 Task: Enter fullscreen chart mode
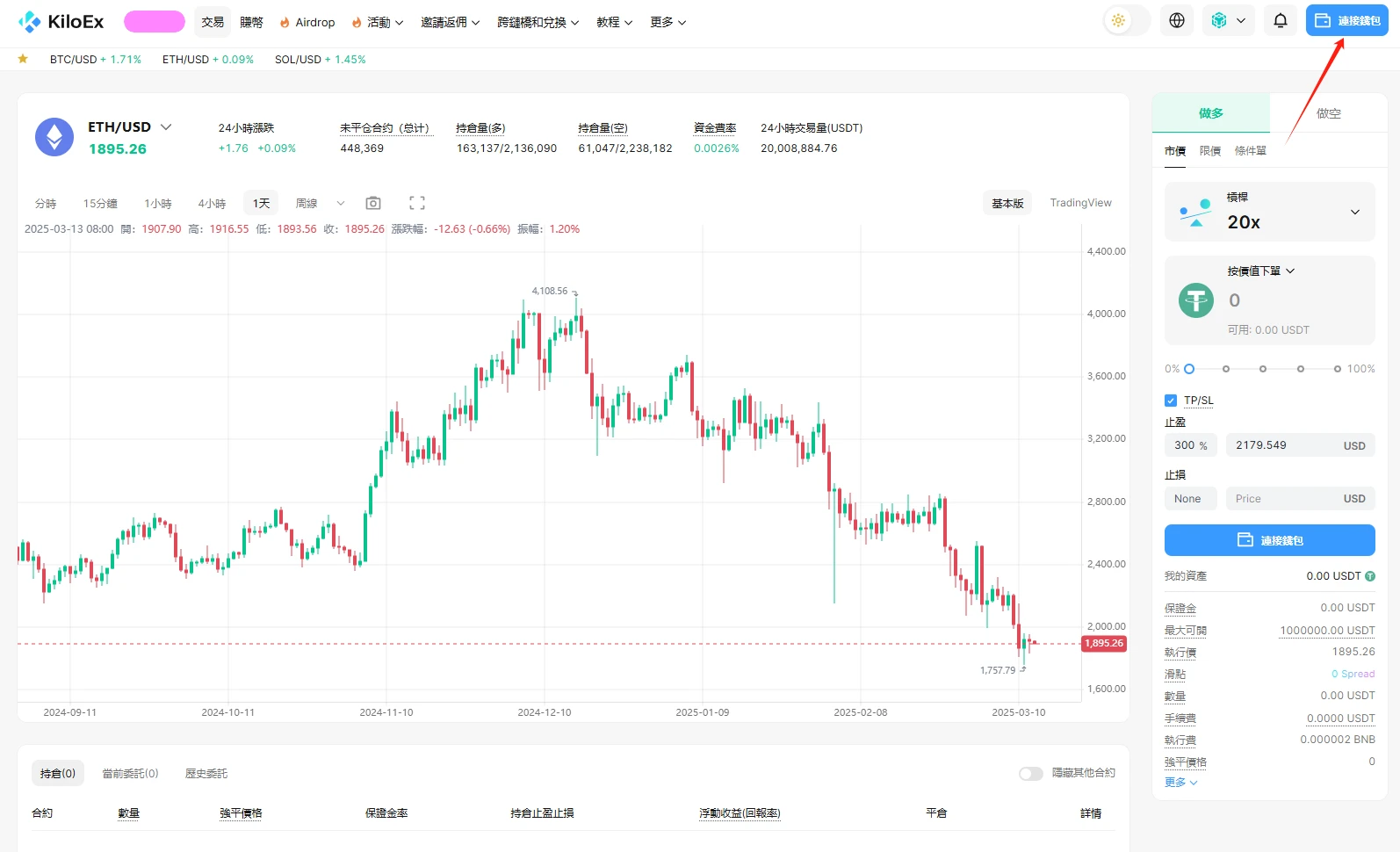pyautogui.click(x=417, y=203)
